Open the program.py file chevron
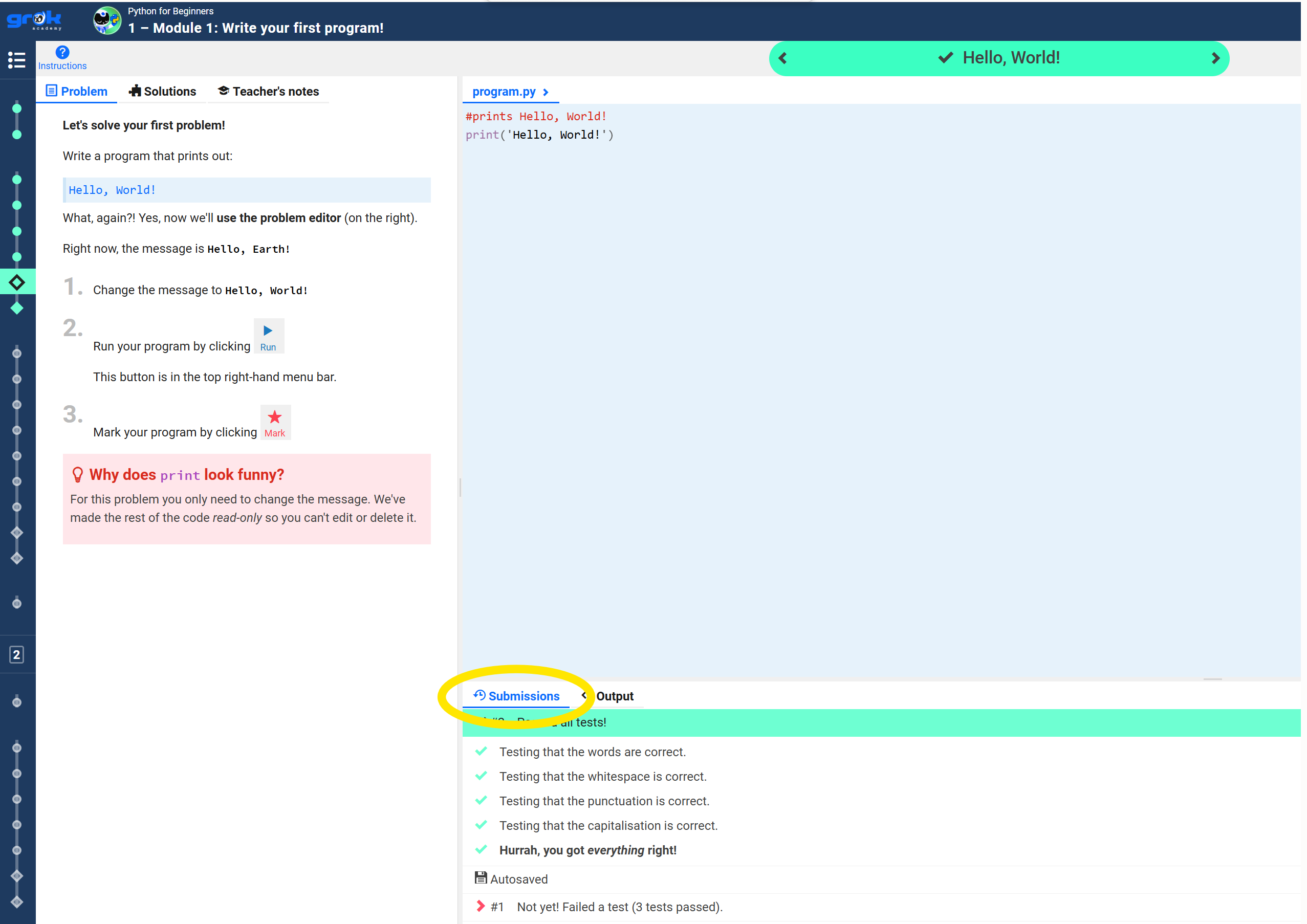Viewport: 1307px width, 924px height. pyautogui.click(x=546, y=92)
